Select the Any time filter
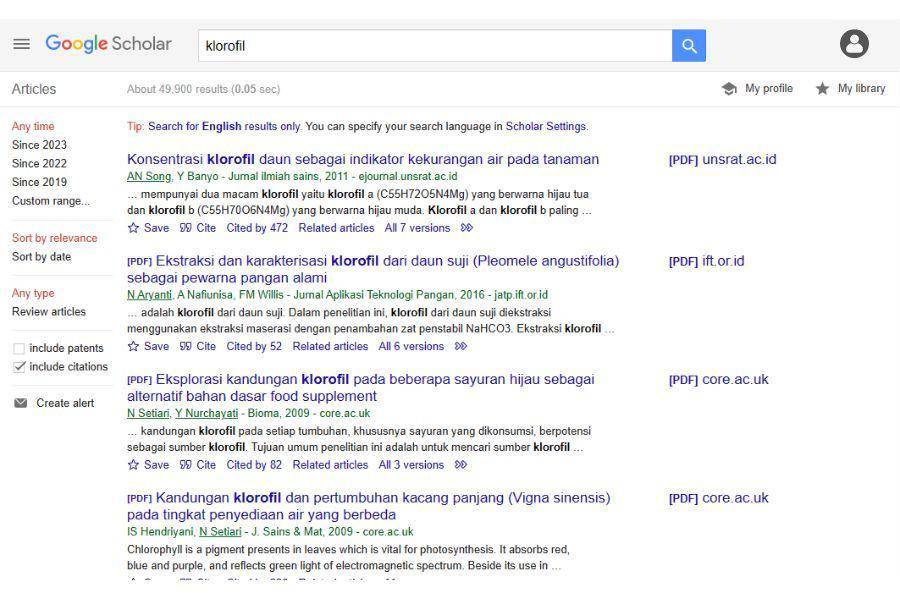This screenshot has height=600, width=900. [x=33, y=126]
